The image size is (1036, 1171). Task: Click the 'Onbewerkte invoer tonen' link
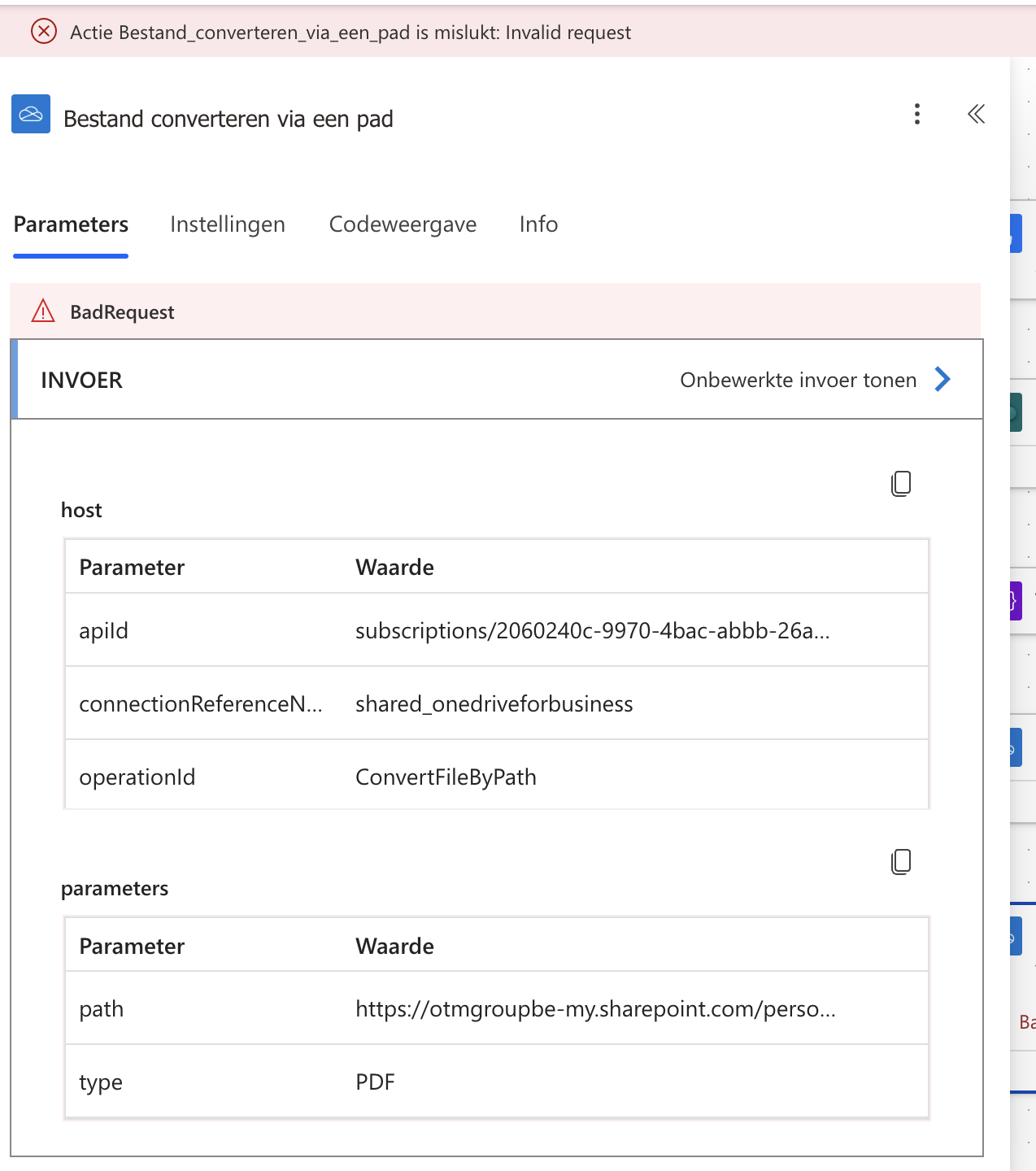(798, 380)
